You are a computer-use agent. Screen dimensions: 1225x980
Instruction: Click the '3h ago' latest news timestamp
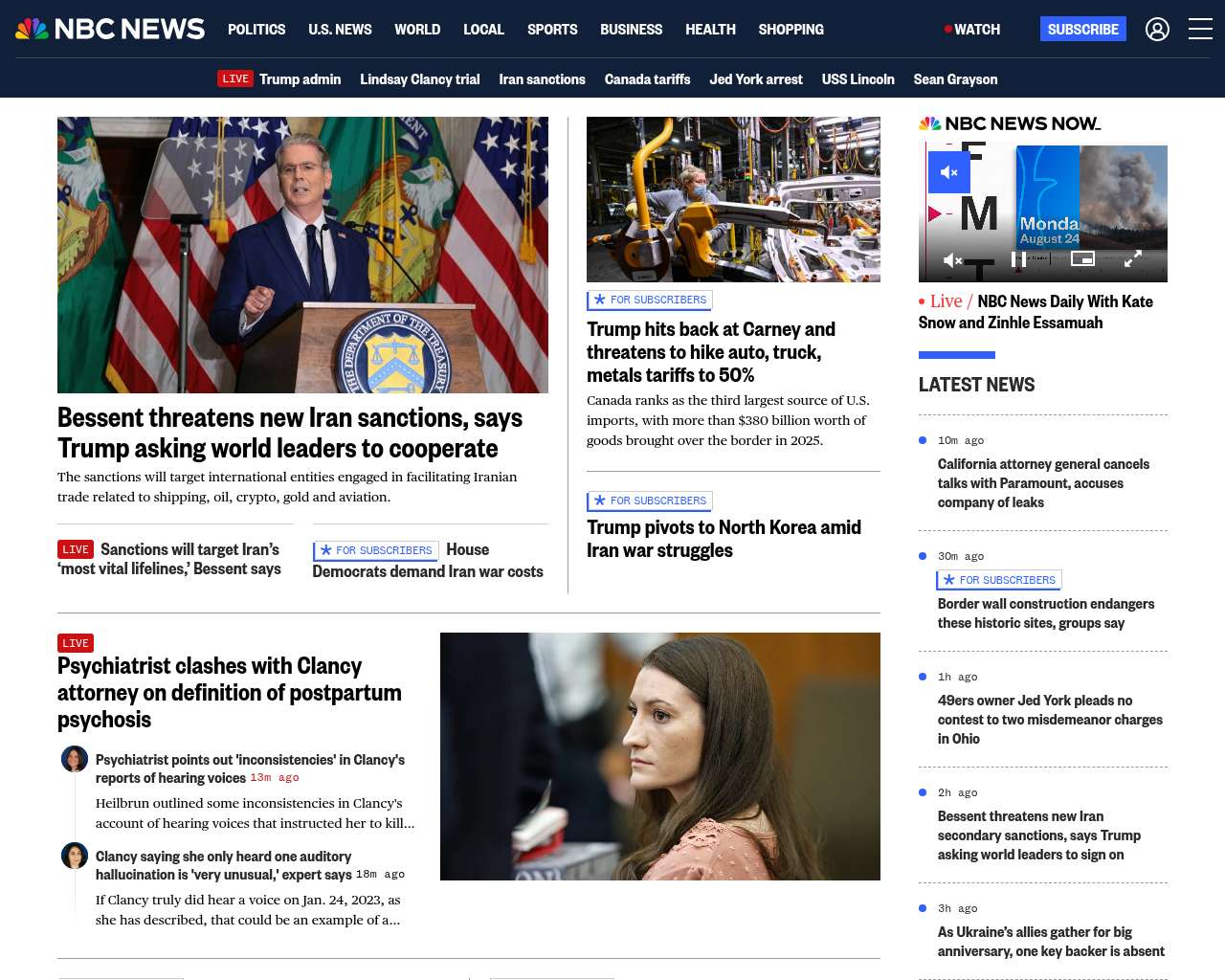tap(958, 909)
